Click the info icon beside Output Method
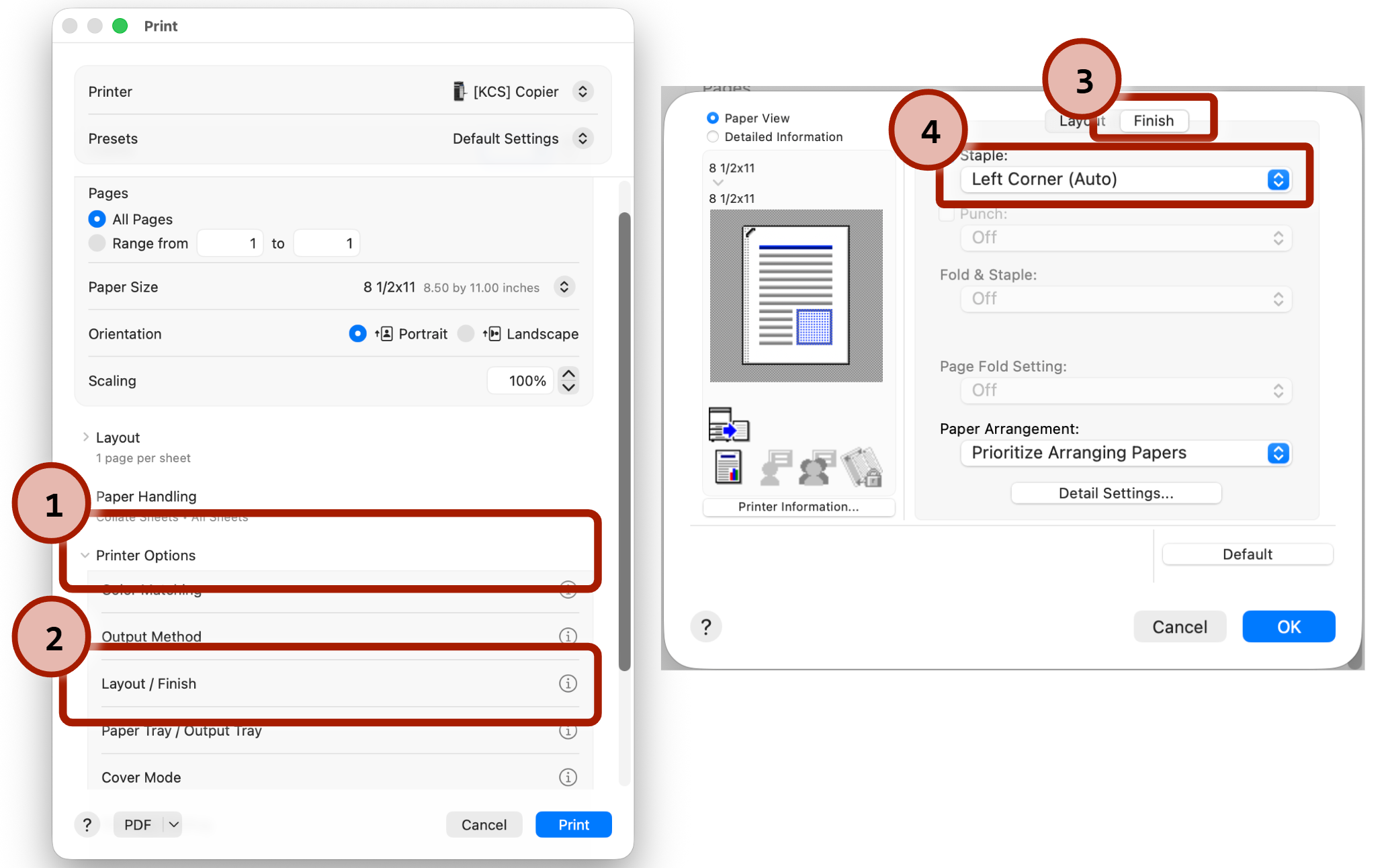Viewport: 1384px width, 868px height. [568, 636]
